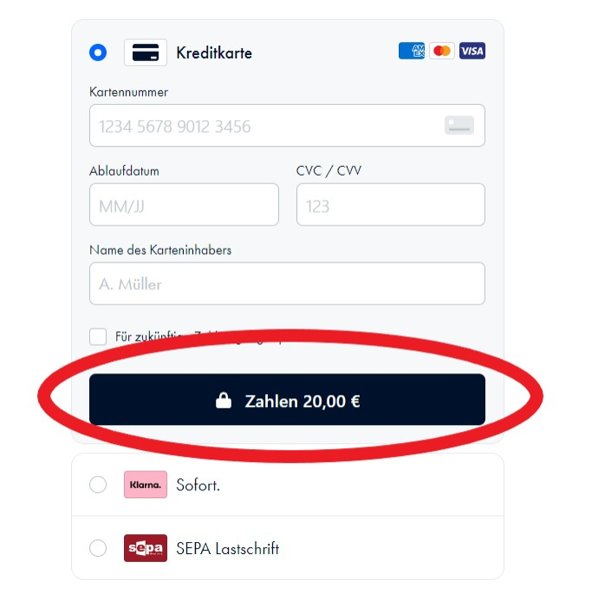Click the American Express logo
This screenshot has width=592, height=604.
coord(411,51)
